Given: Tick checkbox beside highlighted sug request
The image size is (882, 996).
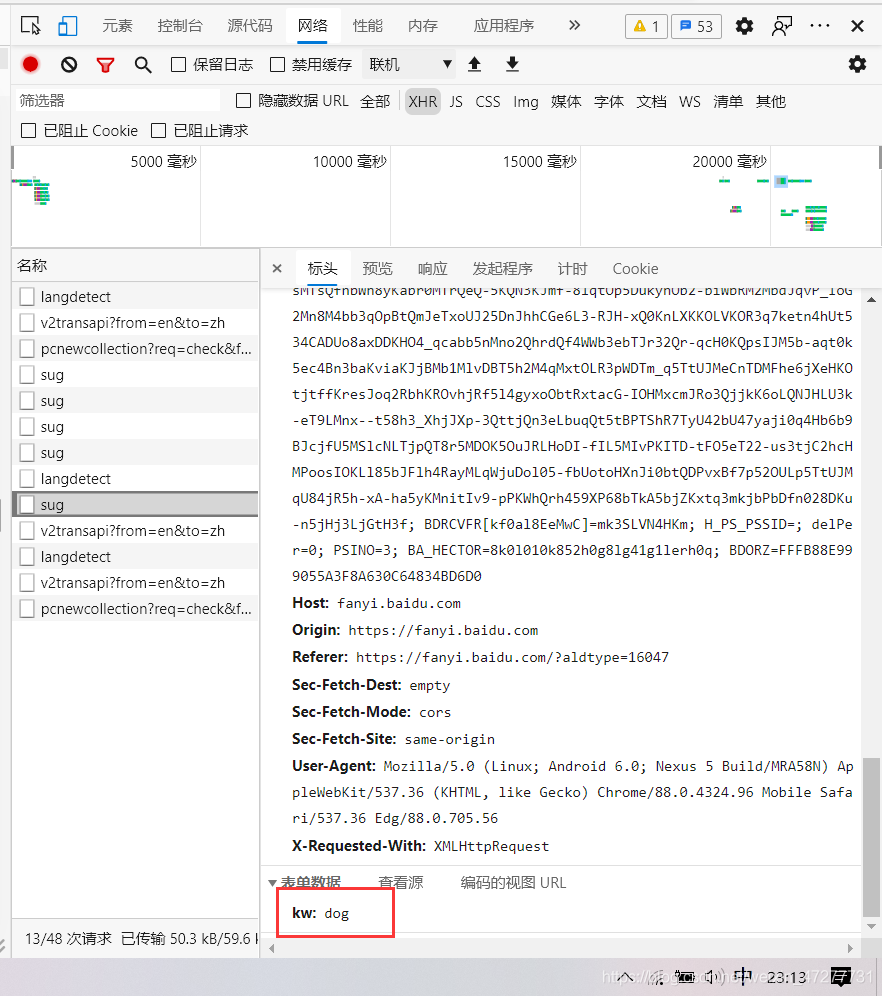Looking at the screenshot, I should click(x=27, y=504).
